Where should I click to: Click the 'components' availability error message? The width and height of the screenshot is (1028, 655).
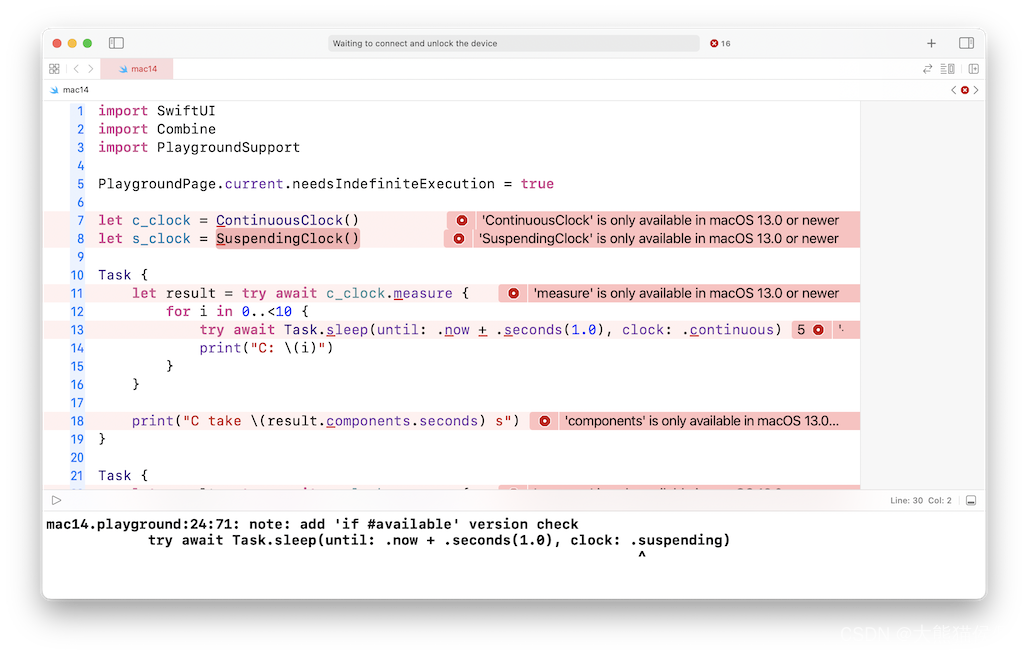702,421
